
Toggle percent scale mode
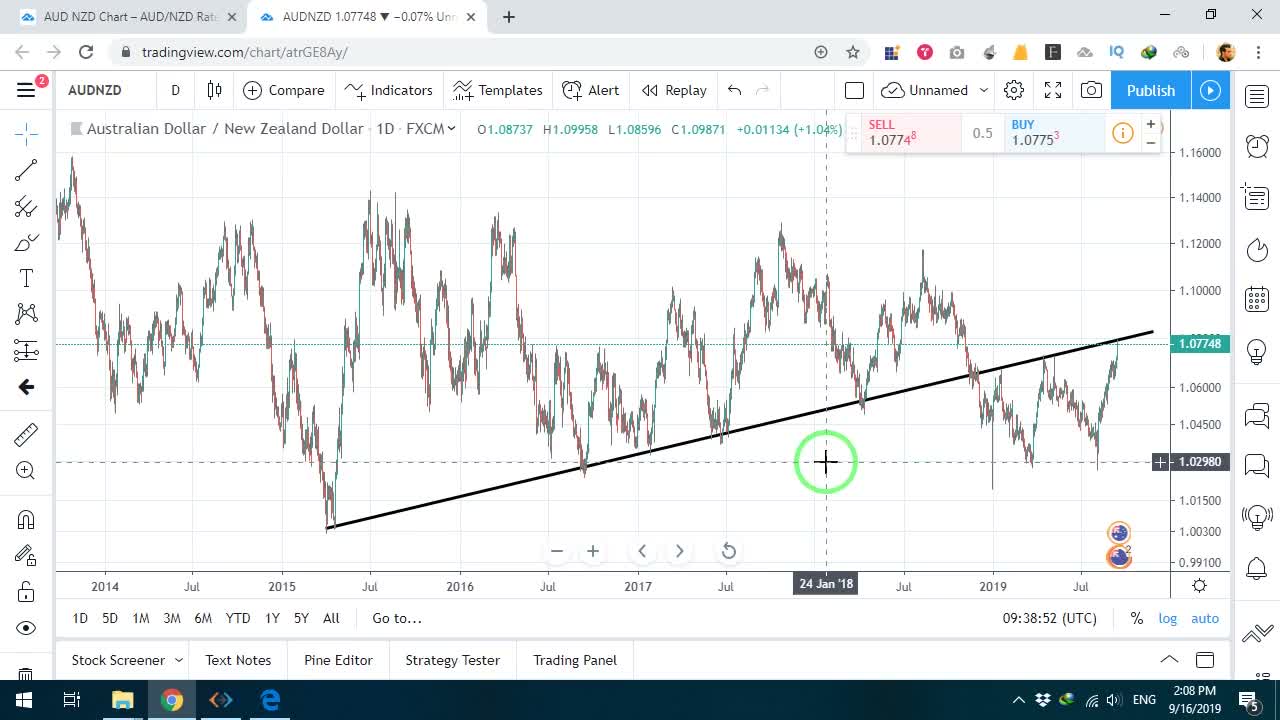coord(1137,618)
